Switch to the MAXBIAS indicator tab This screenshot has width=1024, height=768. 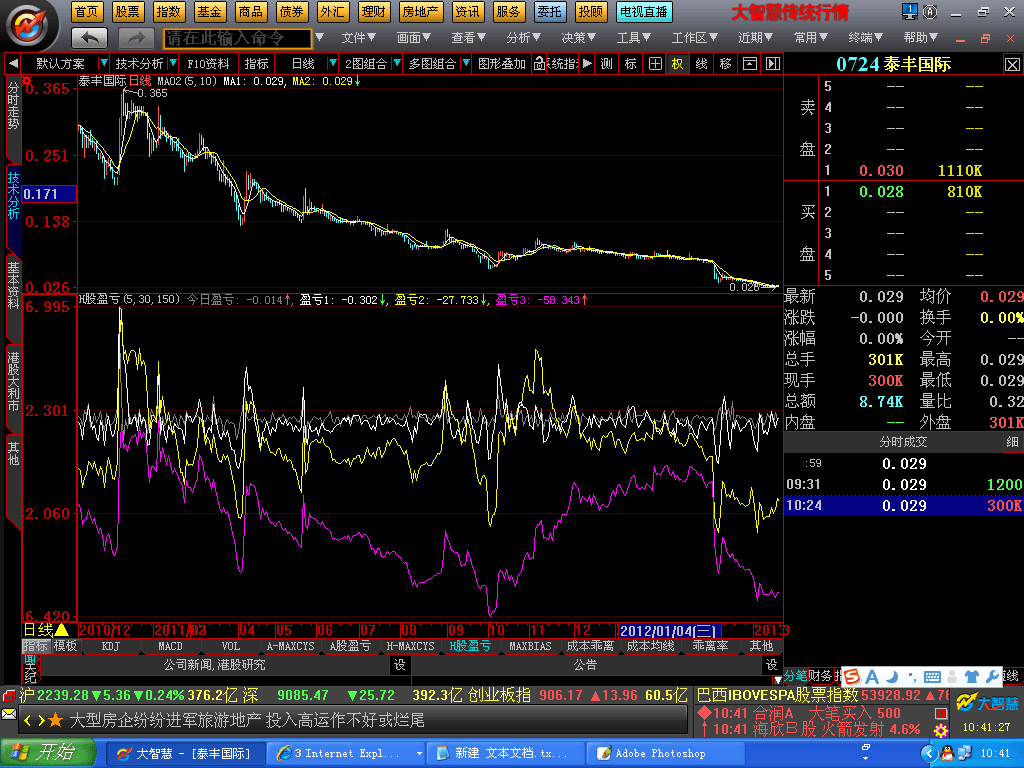530,646
